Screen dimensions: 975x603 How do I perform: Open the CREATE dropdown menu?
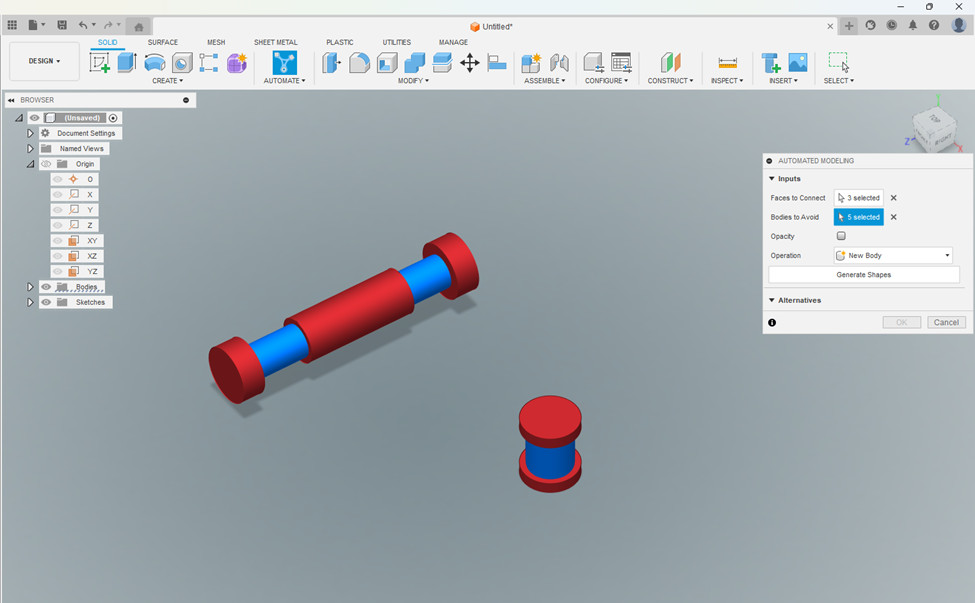click(x=167, y=81)
